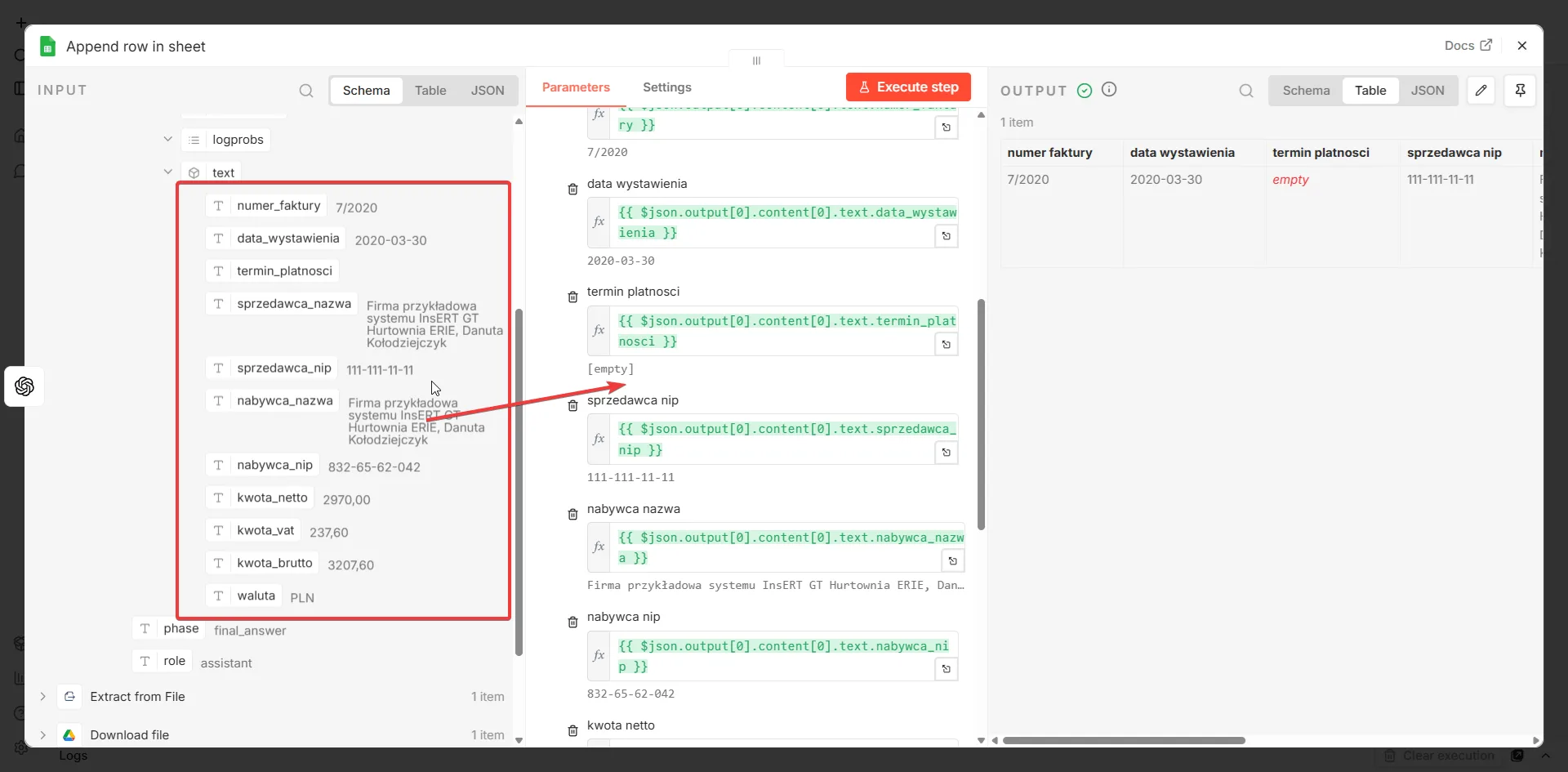Screen dimensions: 1568x772
Task: Expand sprzedawca nip expression editor
Action: (947, 453)
